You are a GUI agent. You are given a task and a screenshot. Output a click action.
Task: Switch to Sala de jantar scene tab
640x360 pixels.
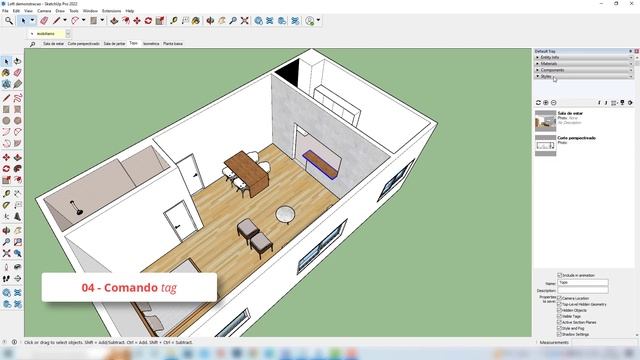[x=114, y=44]
